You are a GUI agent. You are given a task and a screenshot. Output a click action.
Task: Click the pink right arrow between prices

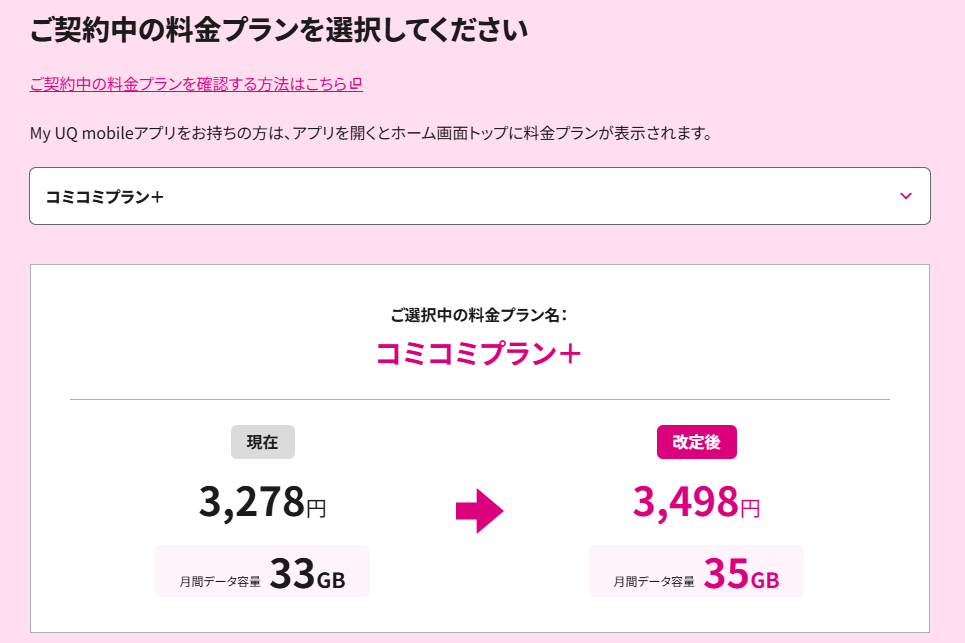pos(479,511)
